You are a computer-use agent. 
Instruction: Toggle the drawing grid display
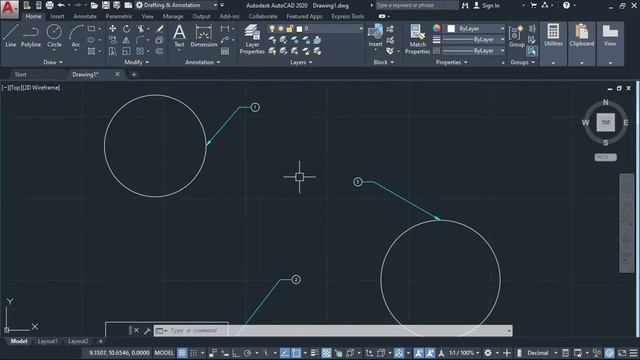click(x=182, y=353)
